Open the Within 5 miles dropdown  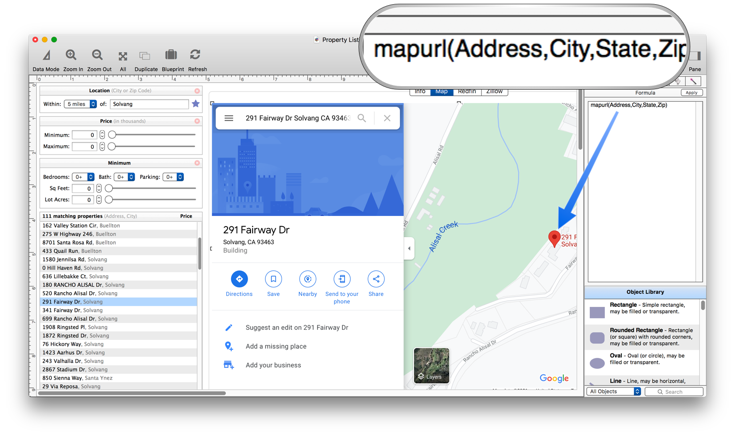(x=80, y=104)
